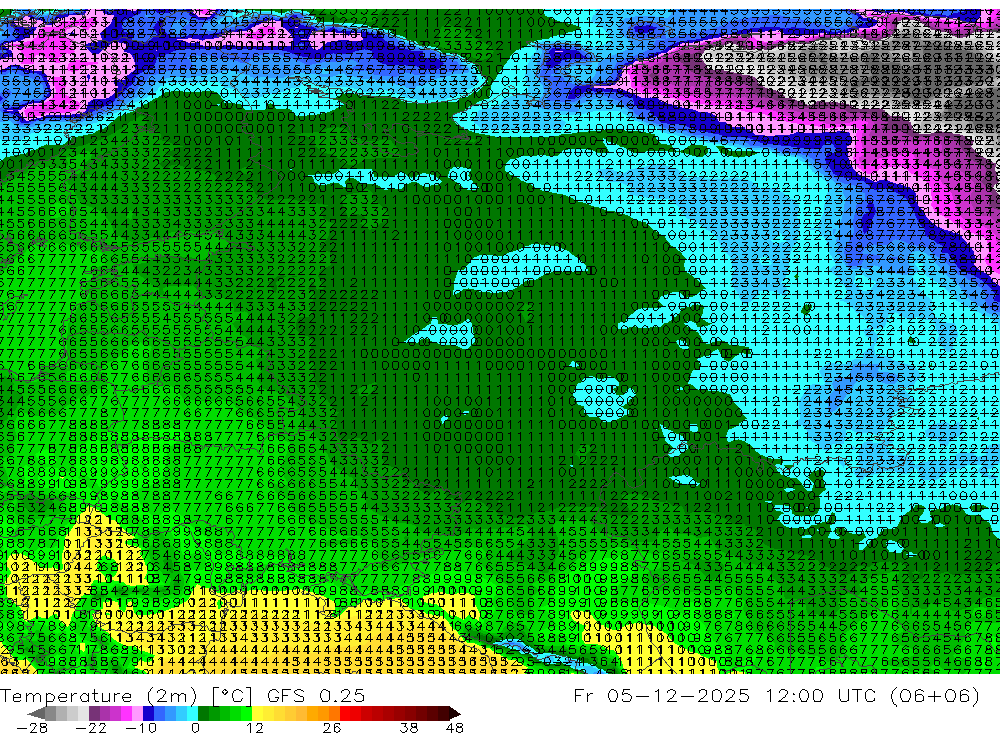The image size is (1000, 733).
Task: Click the gray left arrow end of legend
Action: (x=36, y=713)
